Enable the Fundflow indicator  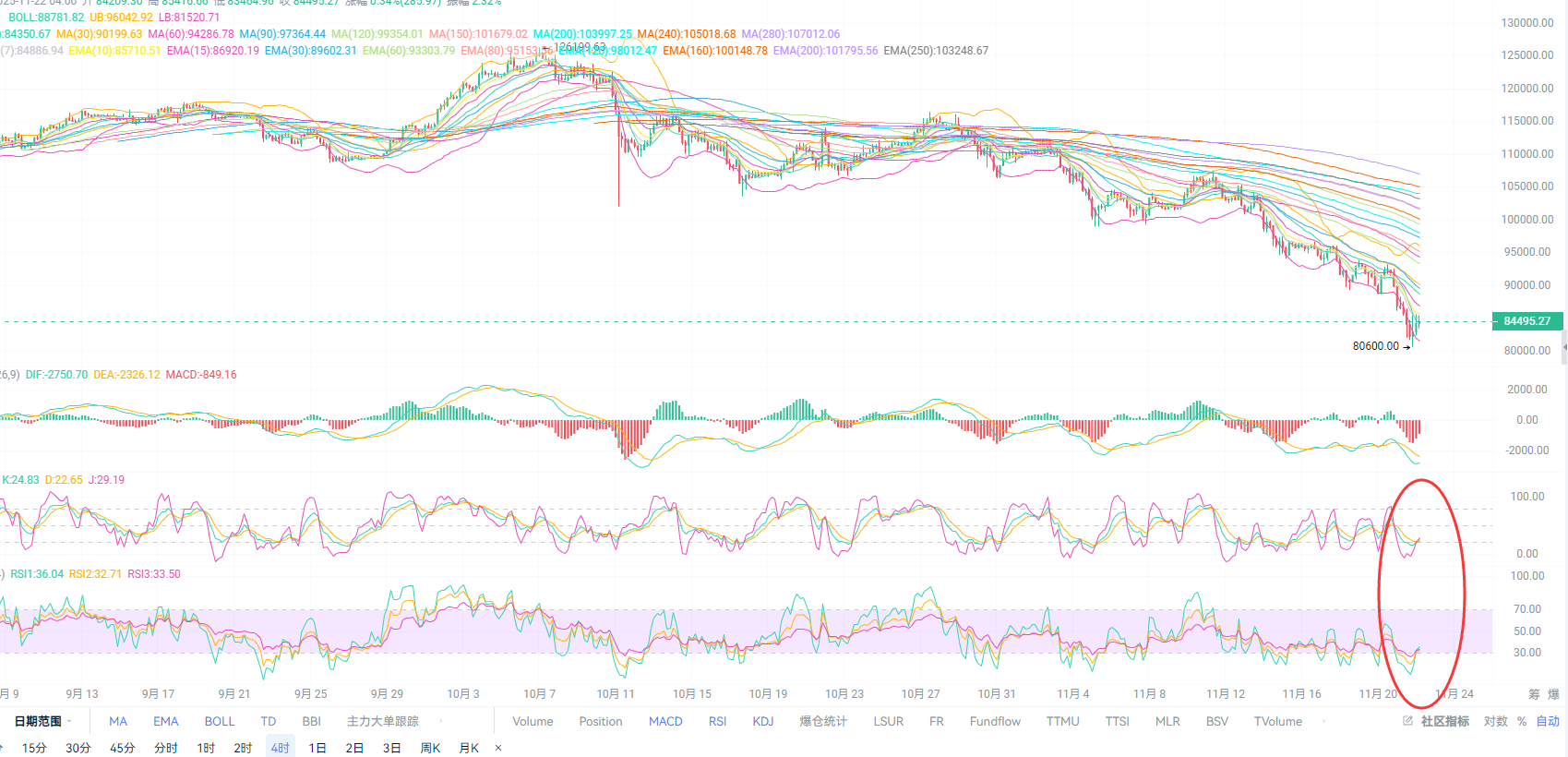click(x=995, y=721)
